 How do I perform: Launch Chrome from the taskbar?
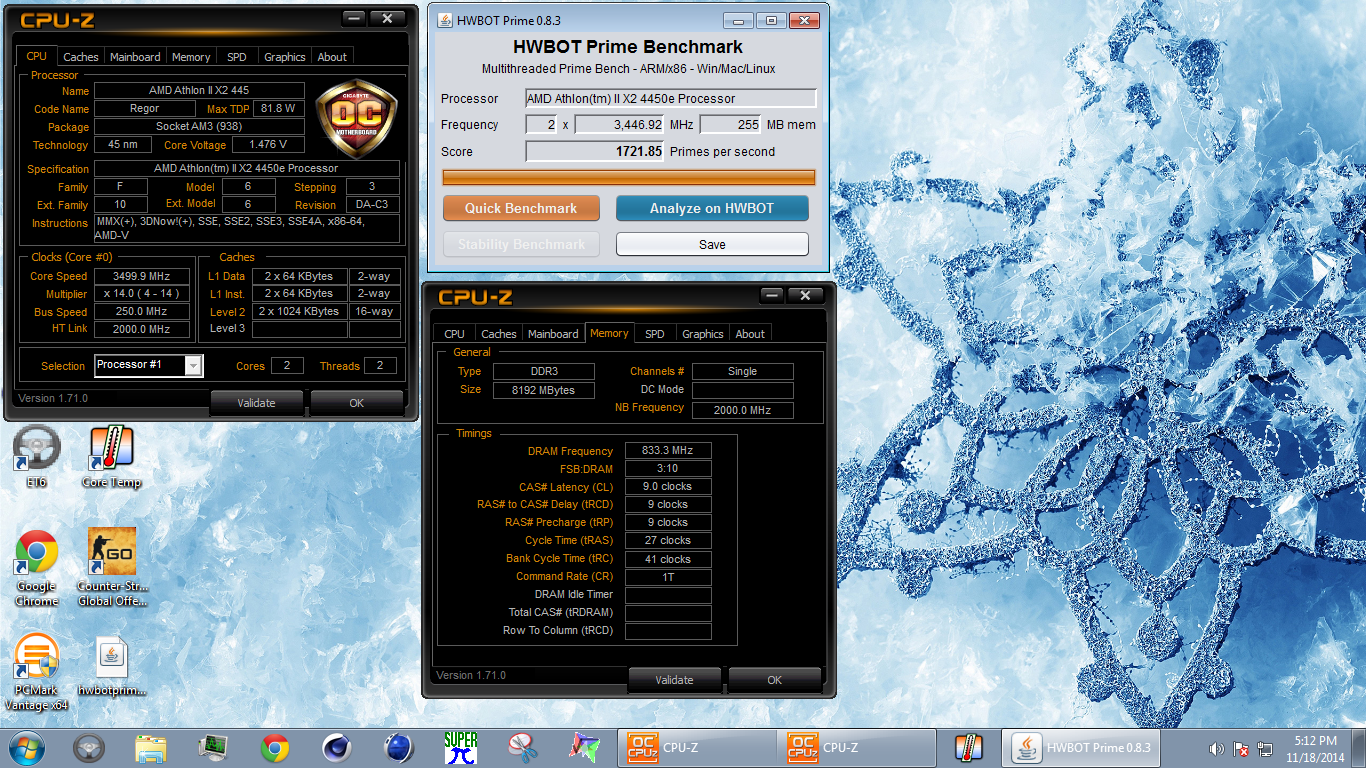275,748
